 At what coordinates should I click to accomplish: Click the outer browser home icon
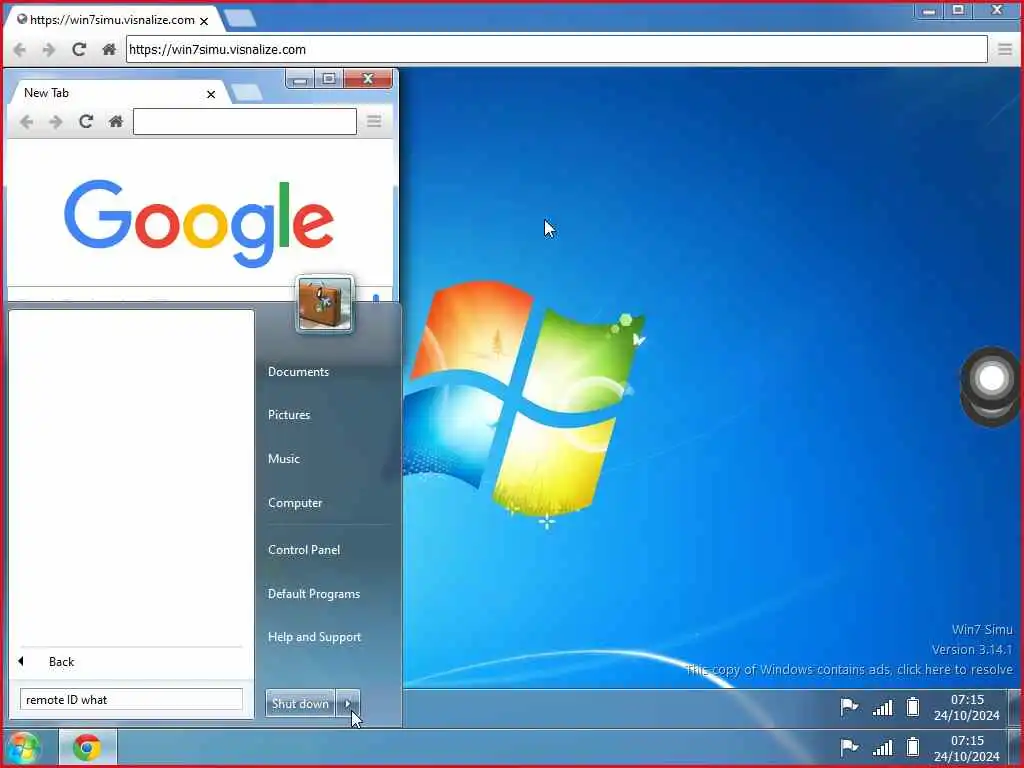coord(109,50)
